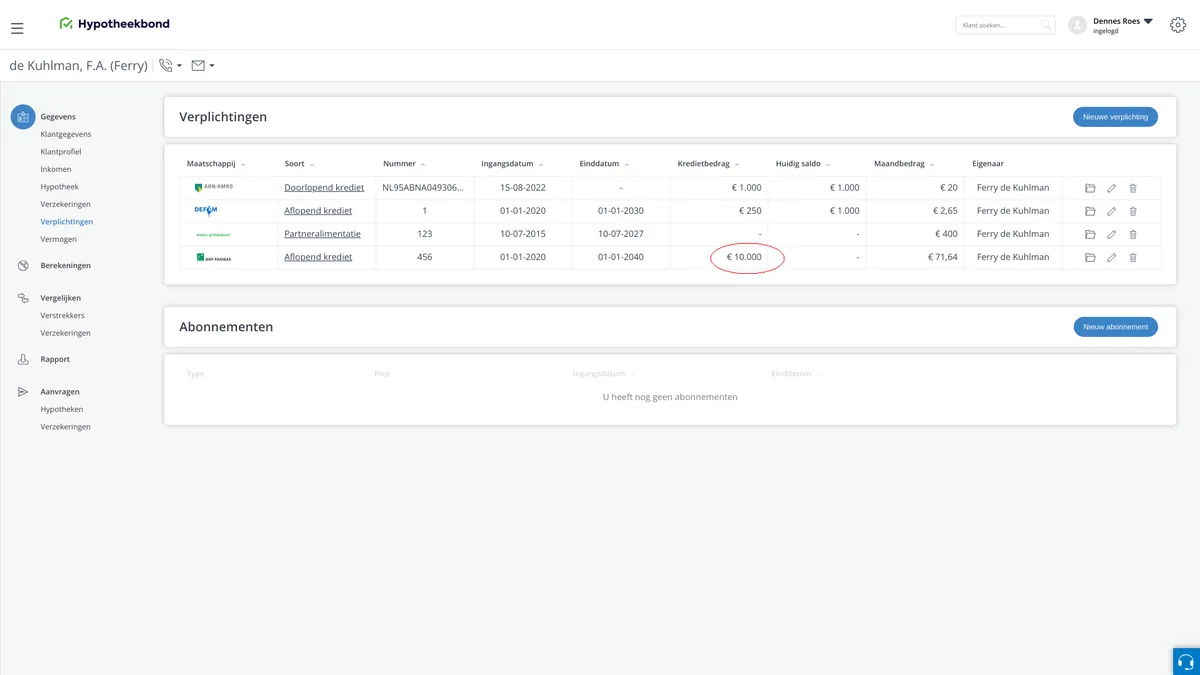Image resolution: width=1200 pixels, height=675 pixels.
Task: Delete the BNP Paribas obligation row
Action: coord(1133,257)
